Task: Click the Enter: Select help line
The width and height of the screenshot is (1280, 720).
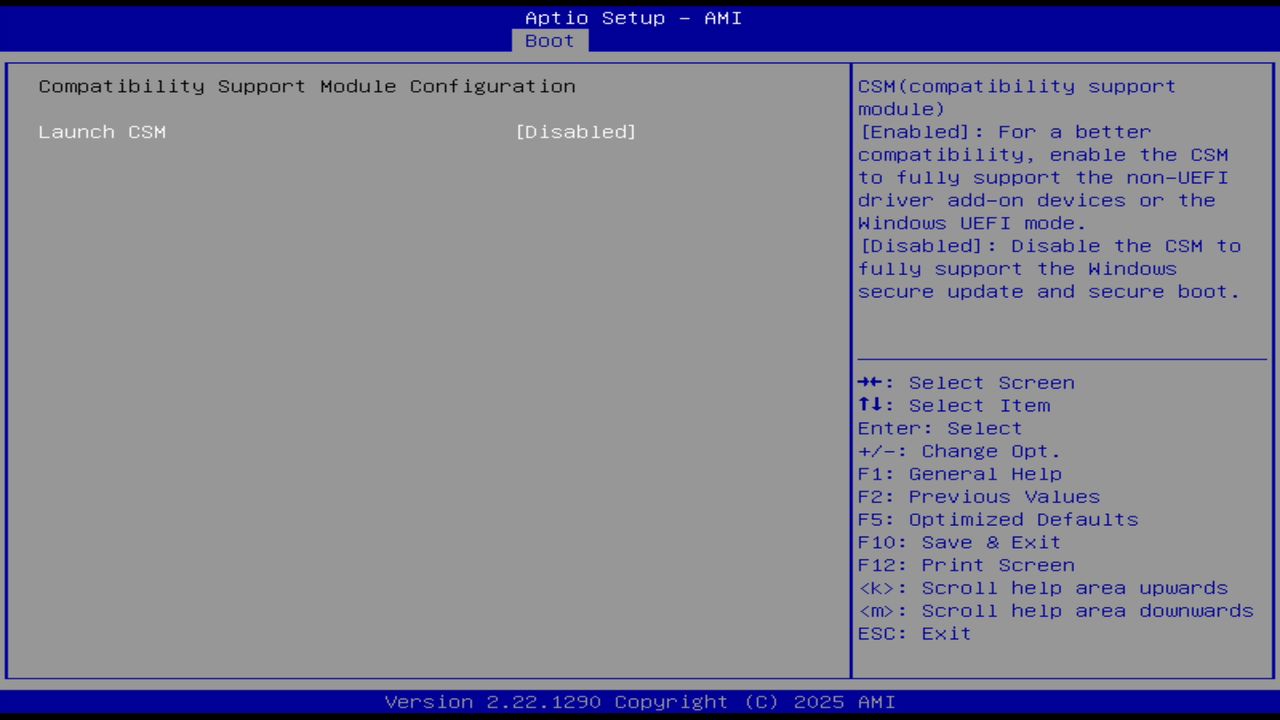Action: tap(939, 428)
